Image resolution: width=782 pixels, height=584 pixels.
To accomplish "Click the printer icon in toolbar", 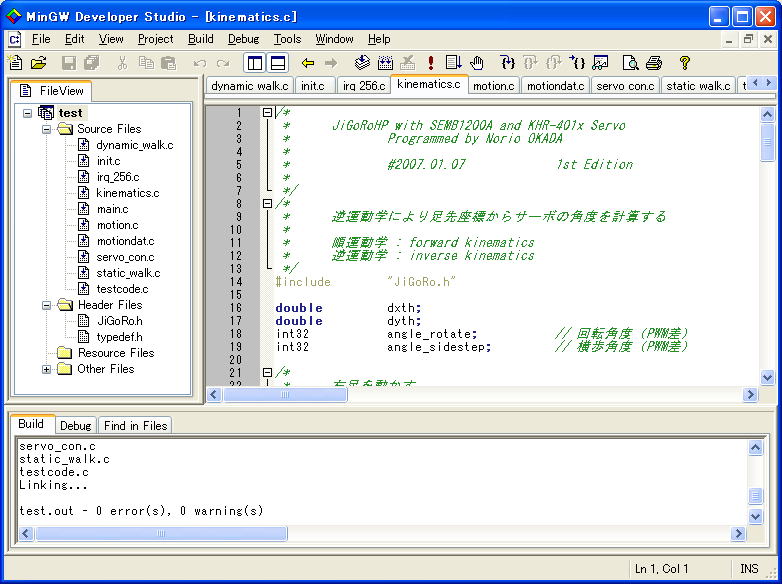I will click(x=653, y=63).
